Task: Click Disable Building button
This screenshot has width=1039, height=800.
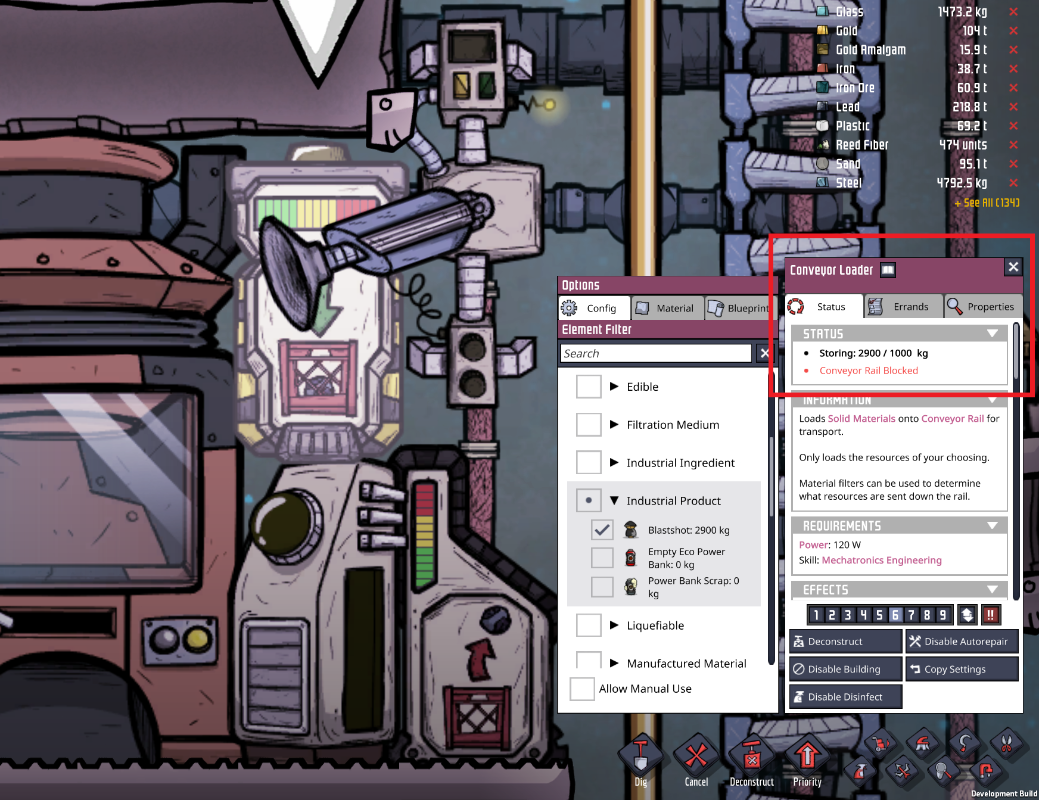Action: [x=846, y=669]
